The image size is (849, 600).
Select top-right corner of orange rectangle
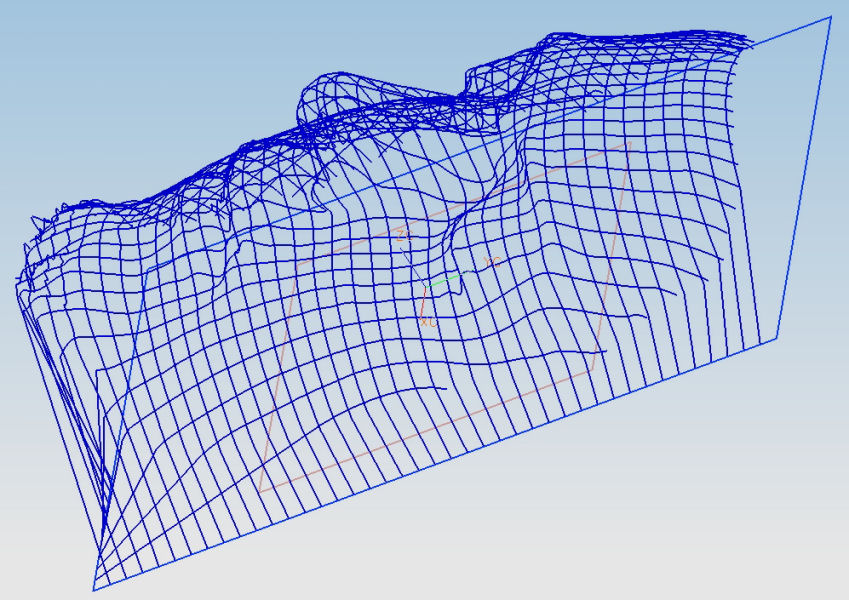pyautogui.click(x=630, y=145)
